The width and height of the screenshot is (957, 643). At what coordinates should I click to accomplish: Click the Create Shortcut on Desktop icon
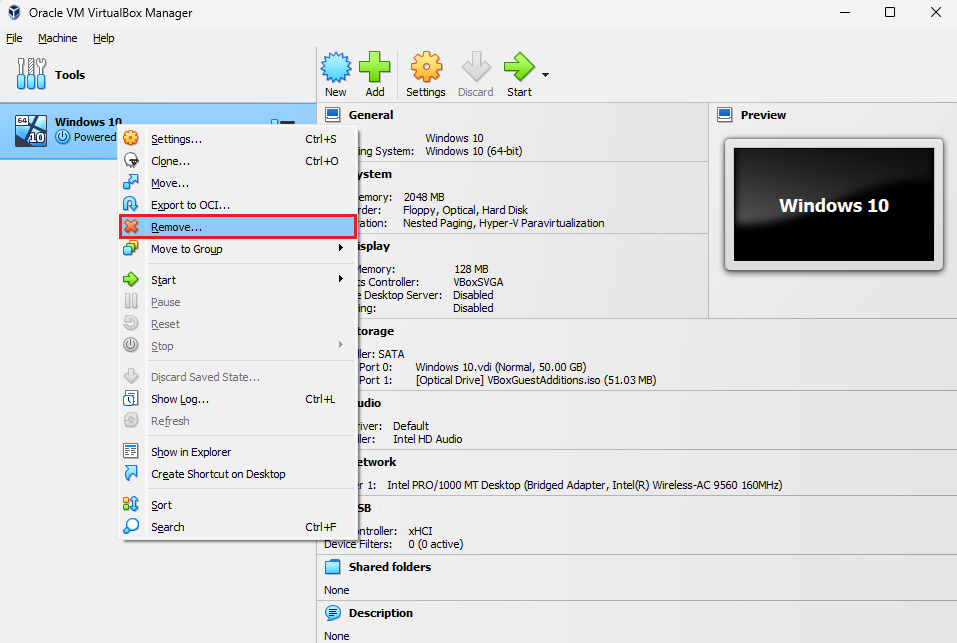(x=131, y=473)
